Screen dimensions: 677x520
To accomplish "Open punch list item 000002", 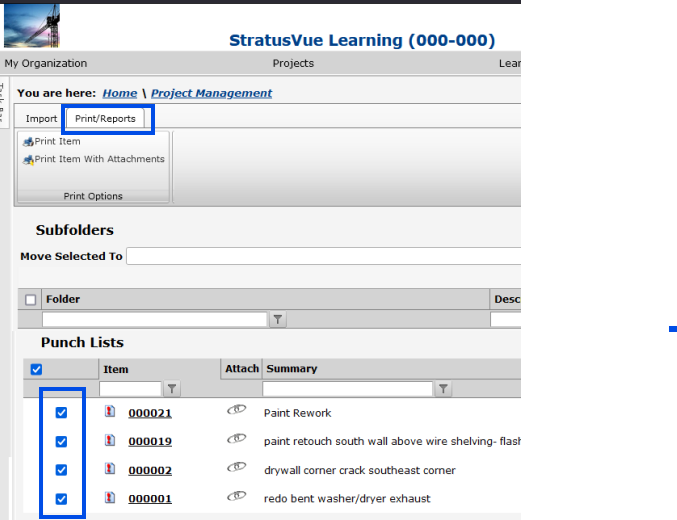I will (150, 470).
